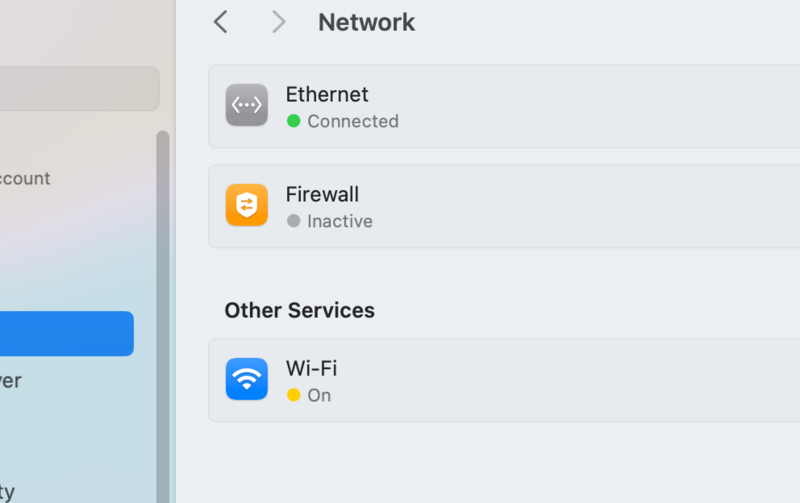Viewport: 800px width, 503px height.
Task: Click the blue Wi-Fi icon
Action: [246, 379]
